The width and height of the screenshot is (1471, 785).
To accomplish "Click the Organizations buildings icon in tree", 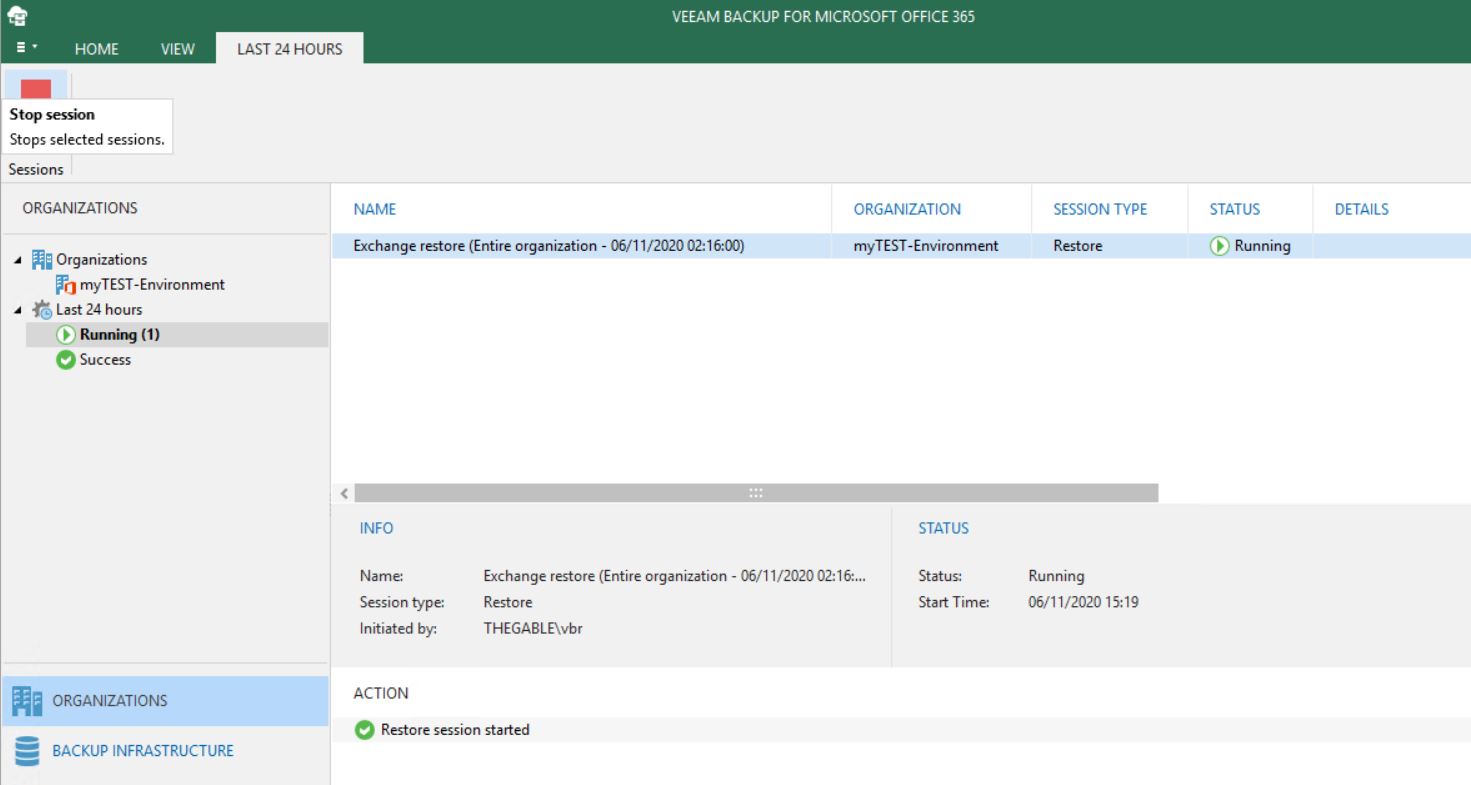I will (43, 259).
